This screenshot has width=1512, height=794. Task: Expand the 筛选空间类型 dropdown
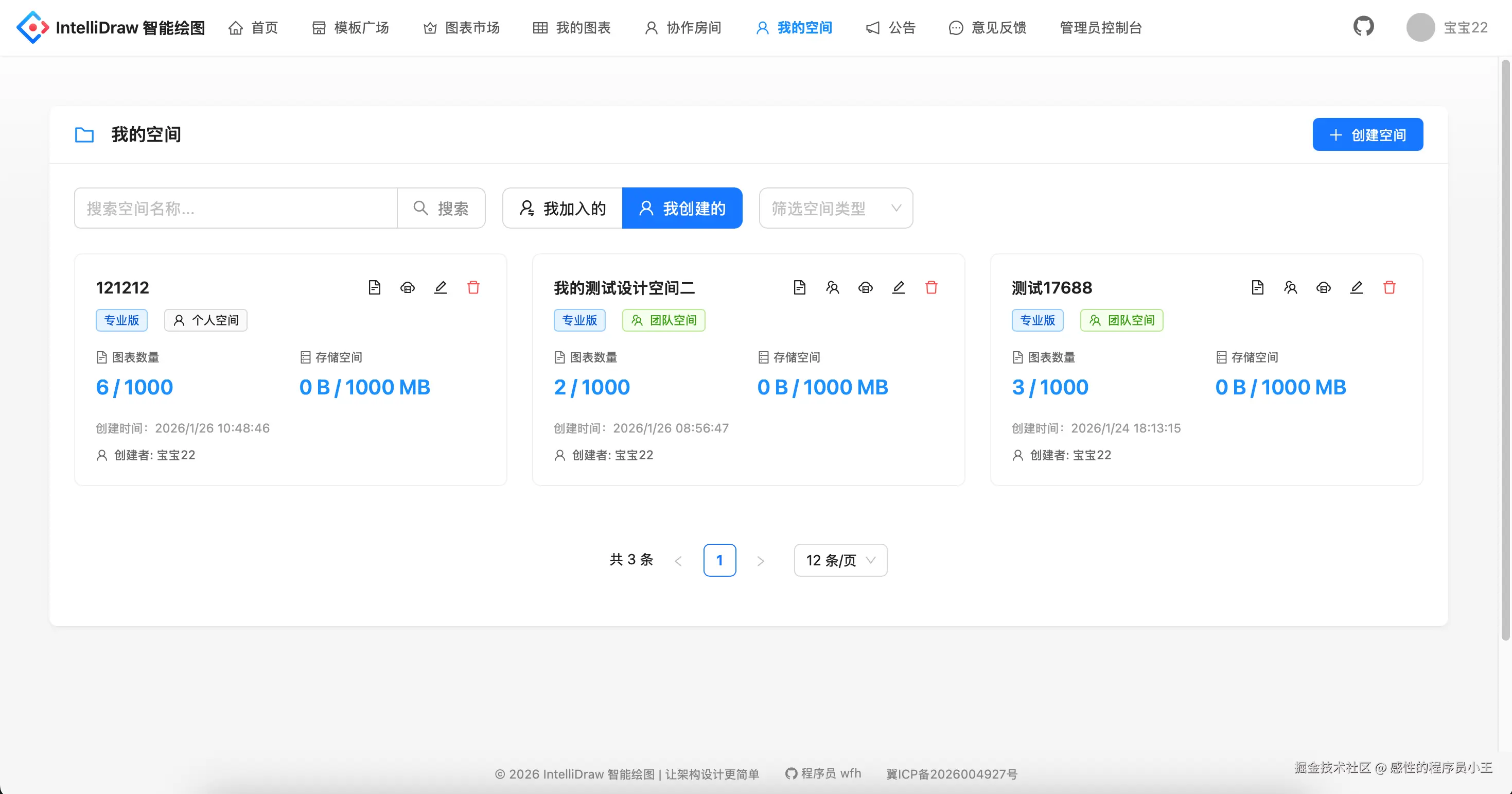click(x=835, y=208)
